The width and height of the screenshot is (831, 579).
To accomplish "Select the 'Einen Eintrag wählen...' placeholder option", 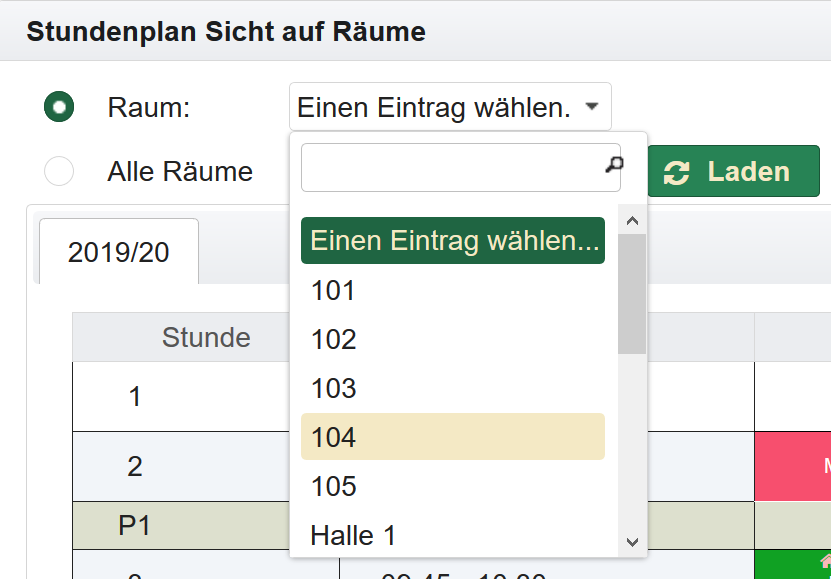I will click(x=452, y=241).
